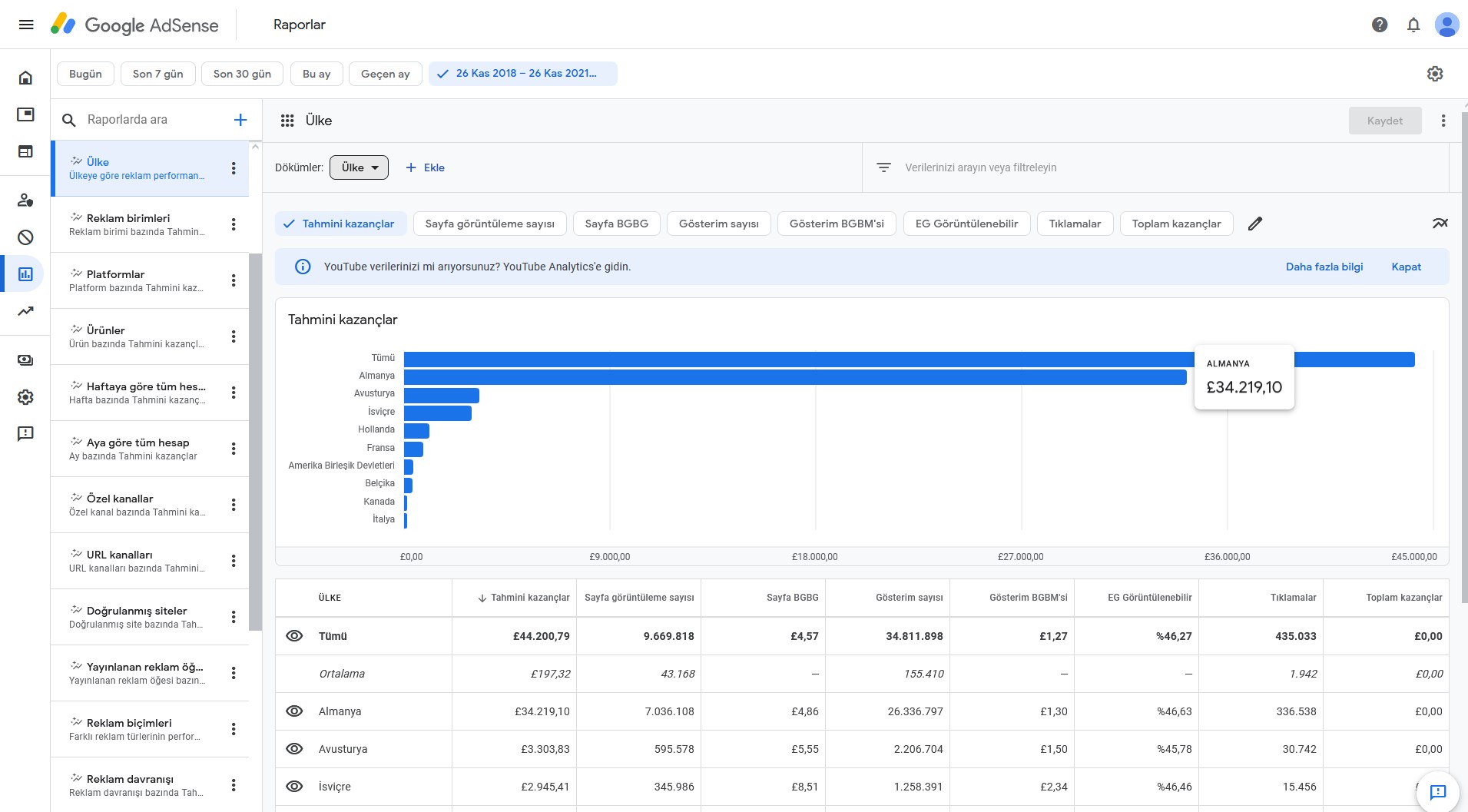The height and width of the screenshot is (812, 1468).
Task: Open the Block controls sidebar icon
Action: pyautogui.click(x=25, y=237)
